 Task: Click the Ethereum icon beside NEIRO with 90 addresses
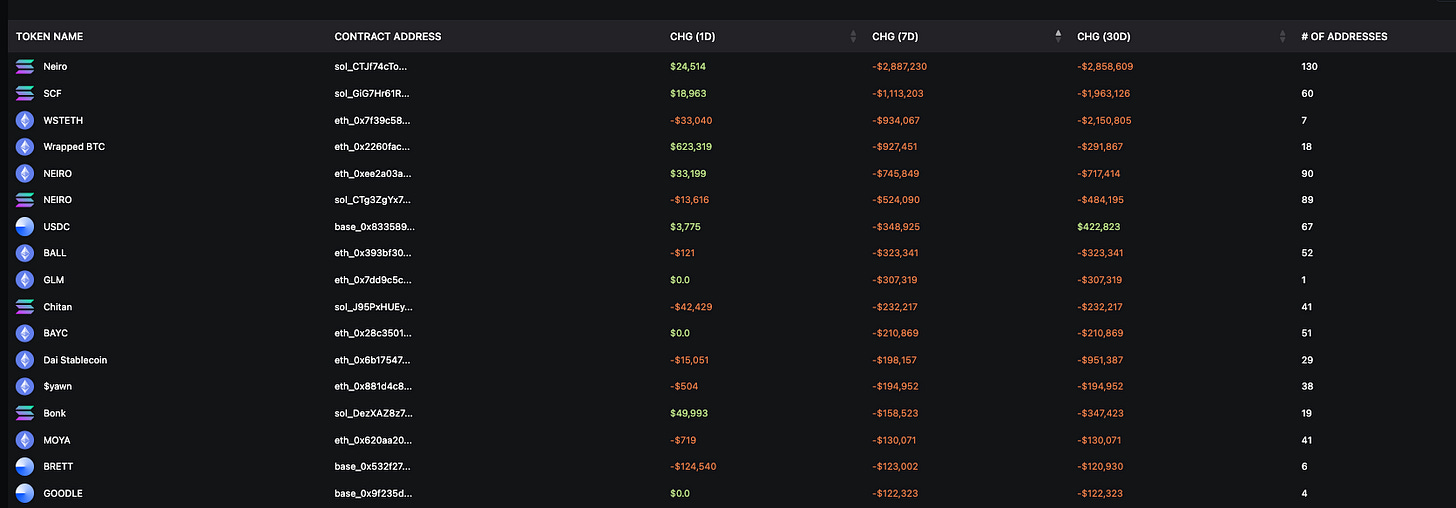tap(25, 173)
